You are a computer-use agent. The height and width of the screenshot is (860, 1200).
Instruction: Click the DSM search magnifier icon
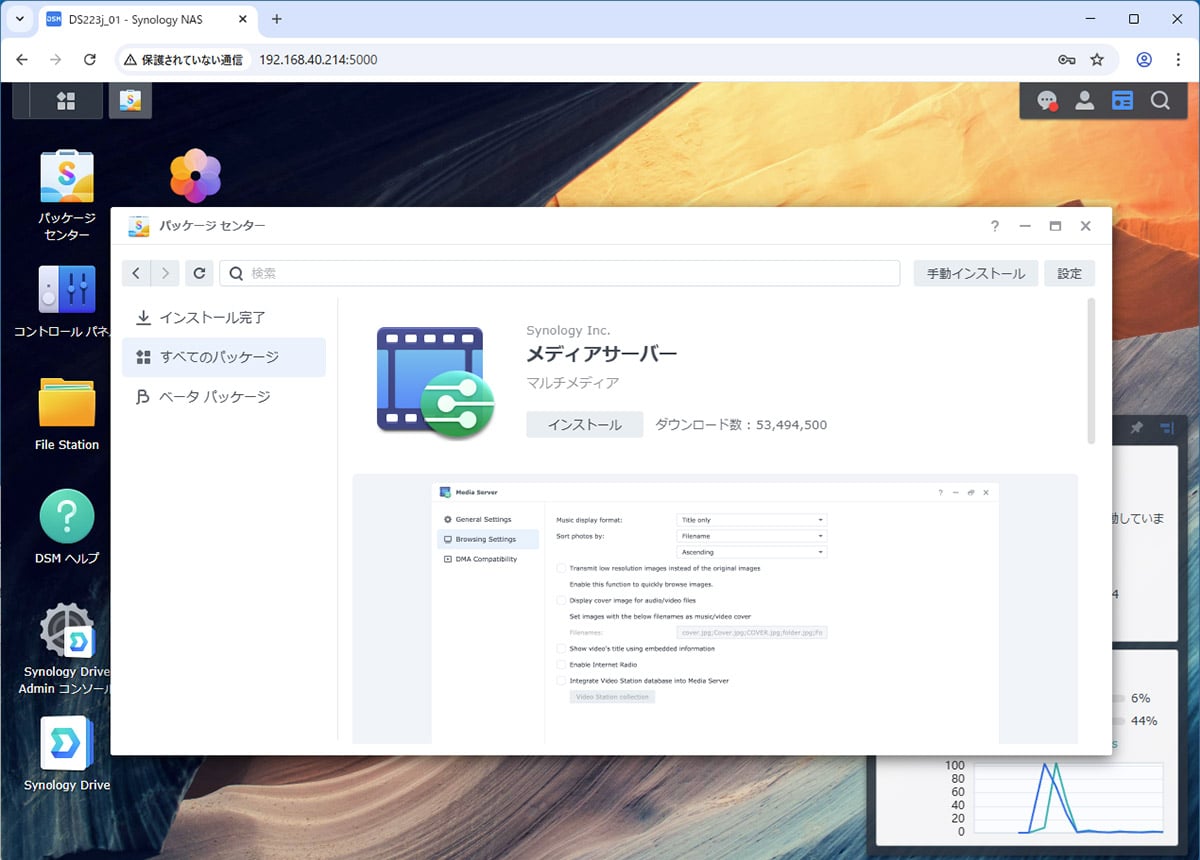tap(1160, 100)
